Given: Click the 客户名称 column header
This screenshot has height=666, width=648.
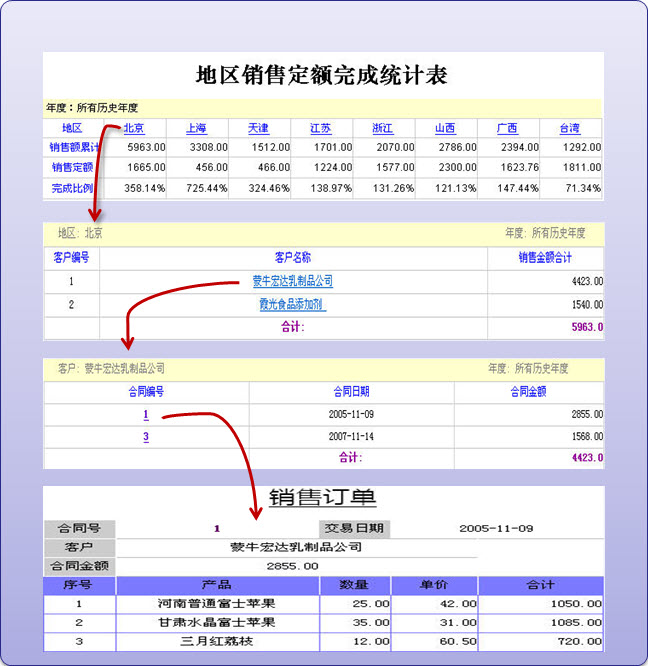Looking at the screenshot, I should tap(293, 257).
